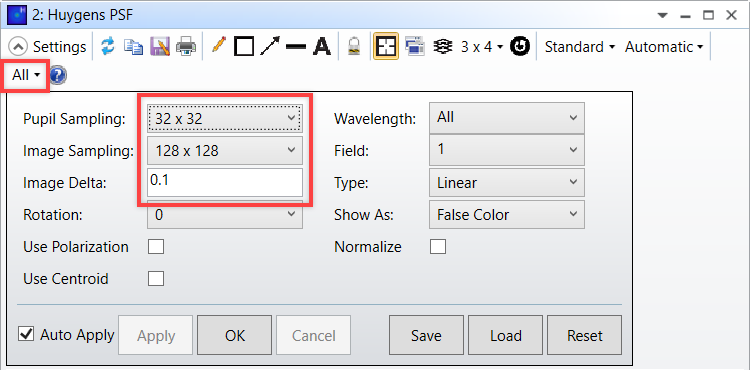The height and width of the screenshot is (370, 750).
Task: Click the Image Delta input field
Action: (x=224, y=183)
